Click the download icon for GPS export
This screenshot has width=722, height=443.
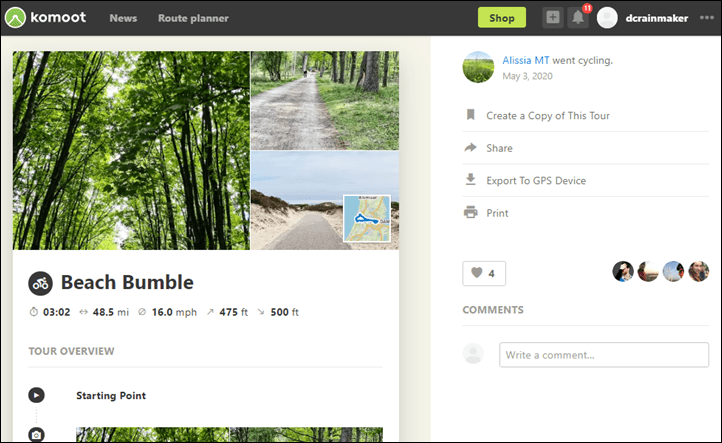(x=471, y=180)
